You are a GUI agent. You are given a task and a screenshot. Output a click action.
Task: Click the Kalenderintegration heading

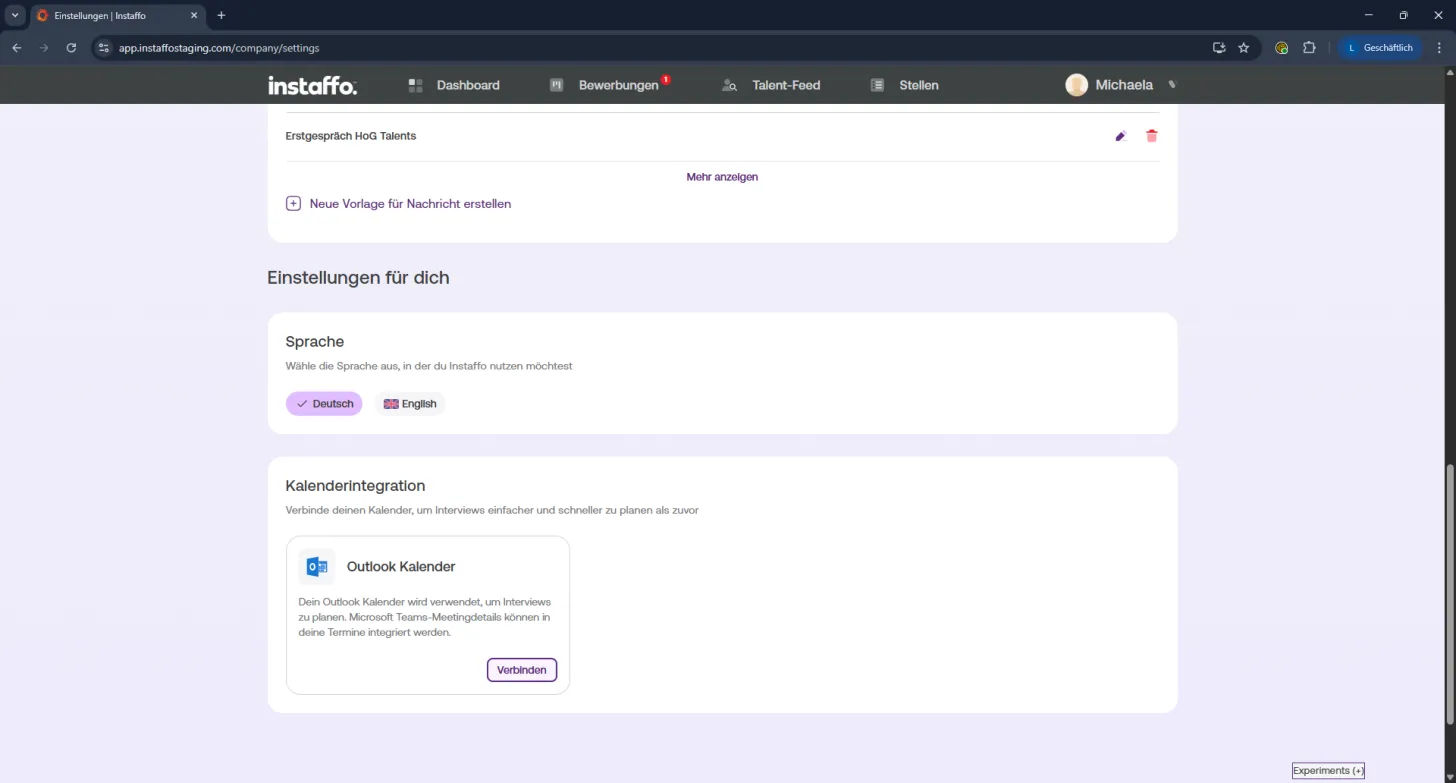[x=355, y=486]
